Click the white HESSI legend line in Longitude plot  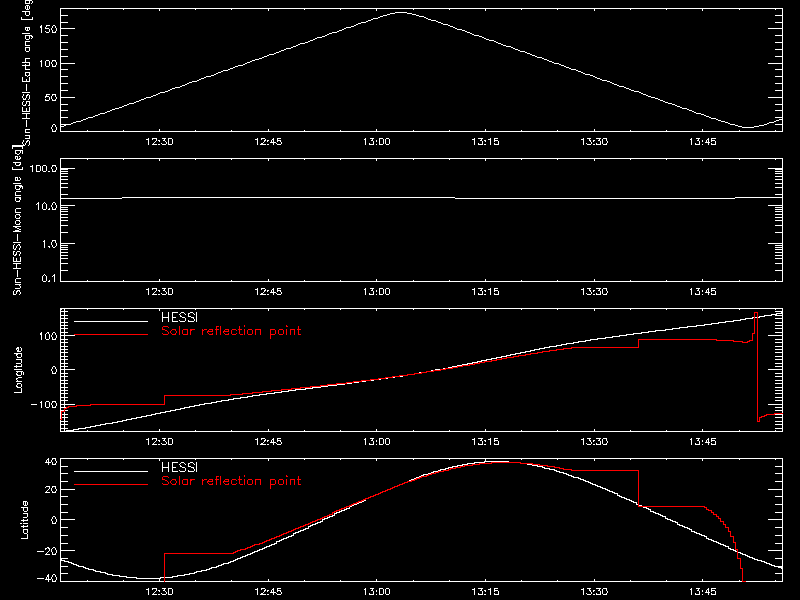click(111, 321)
